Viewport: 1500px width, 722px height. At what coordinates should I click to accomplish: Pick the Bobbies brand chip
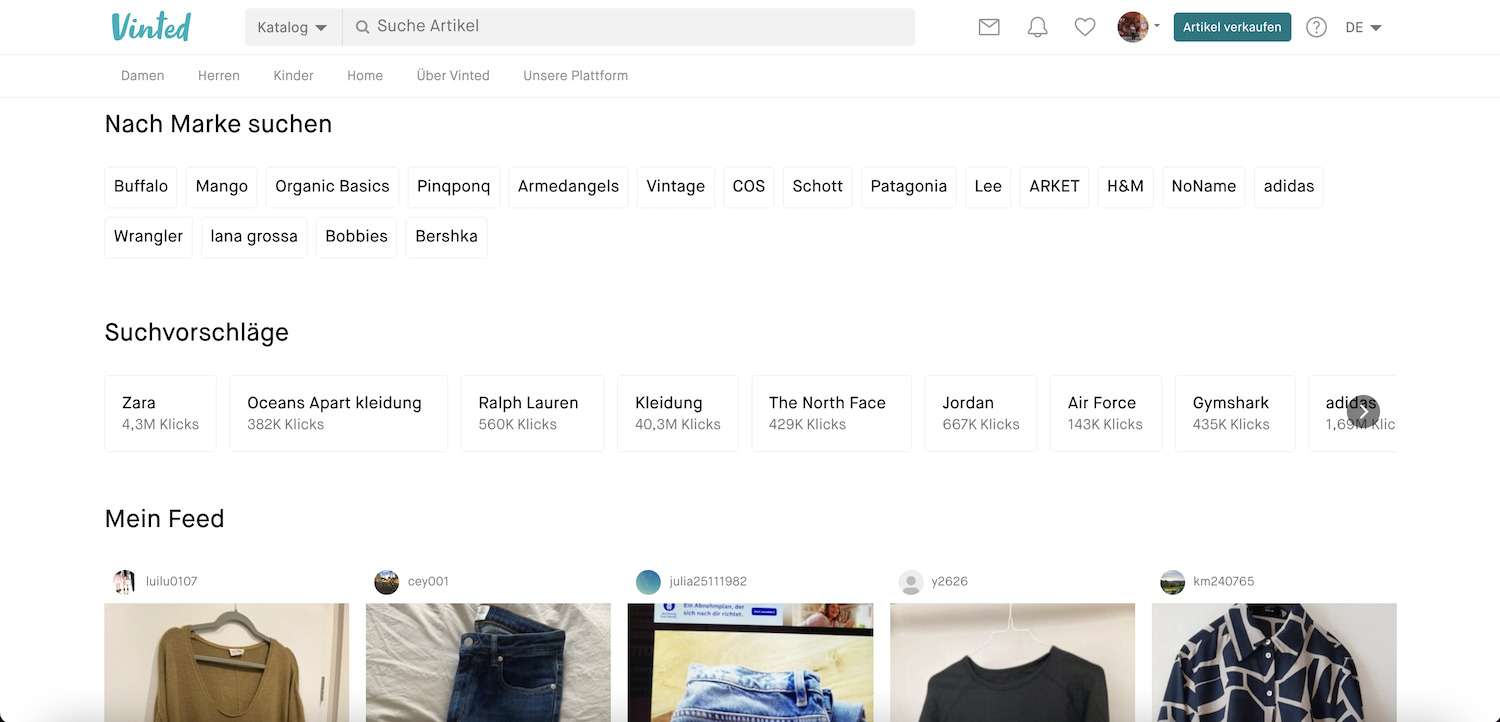[x=357, y=237]
